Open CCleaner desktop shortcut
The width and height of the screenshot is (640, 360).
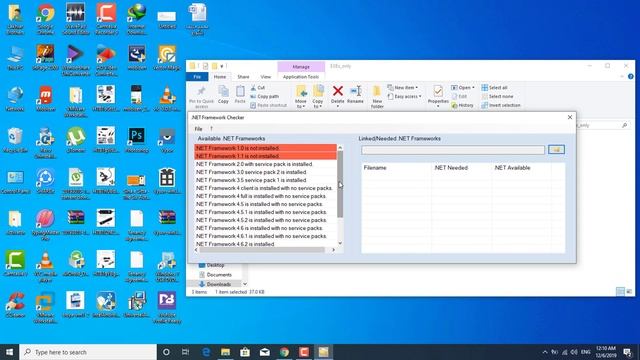coord(15,305)
